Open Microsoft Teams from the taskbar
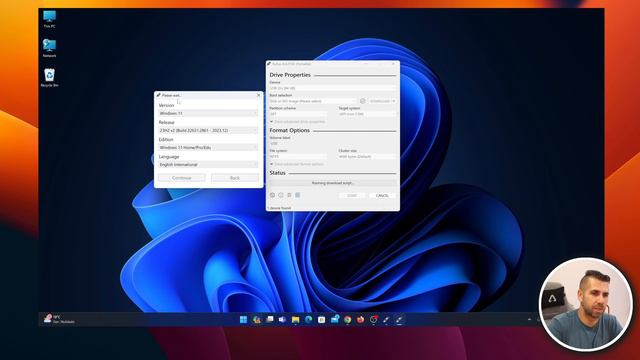 coord(282,320)
